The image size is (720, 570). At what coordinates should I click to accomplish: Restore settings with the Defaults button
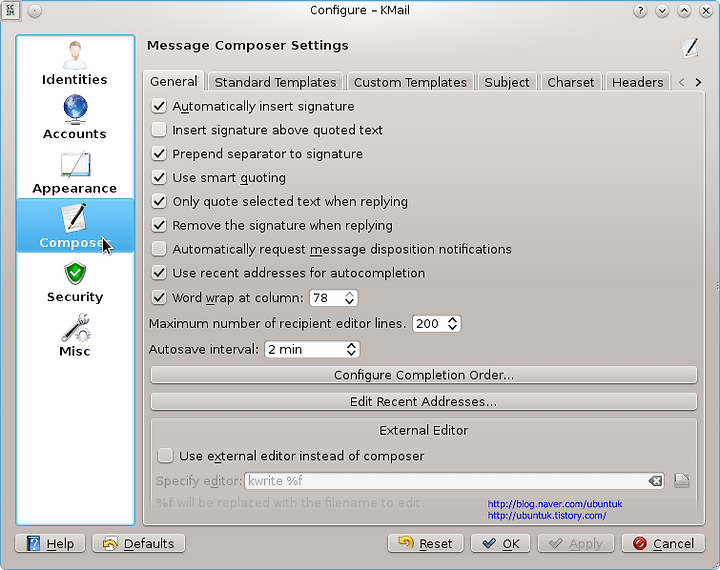139,543
